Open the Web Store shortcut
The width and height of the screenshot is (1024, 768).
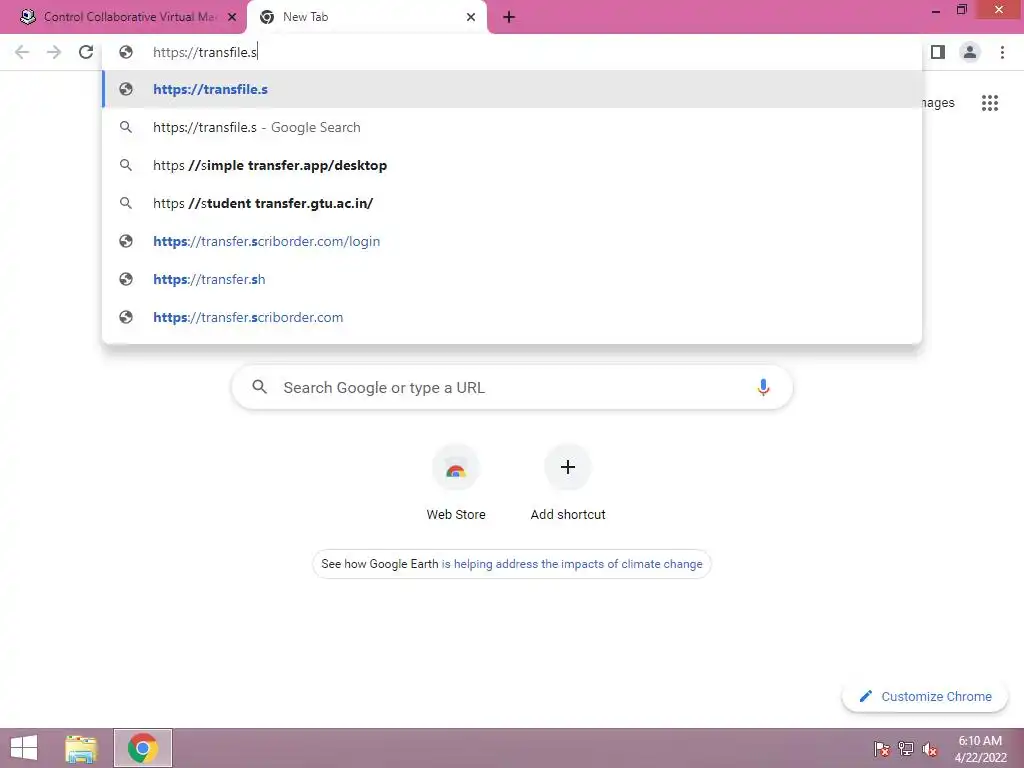(456, 483)
